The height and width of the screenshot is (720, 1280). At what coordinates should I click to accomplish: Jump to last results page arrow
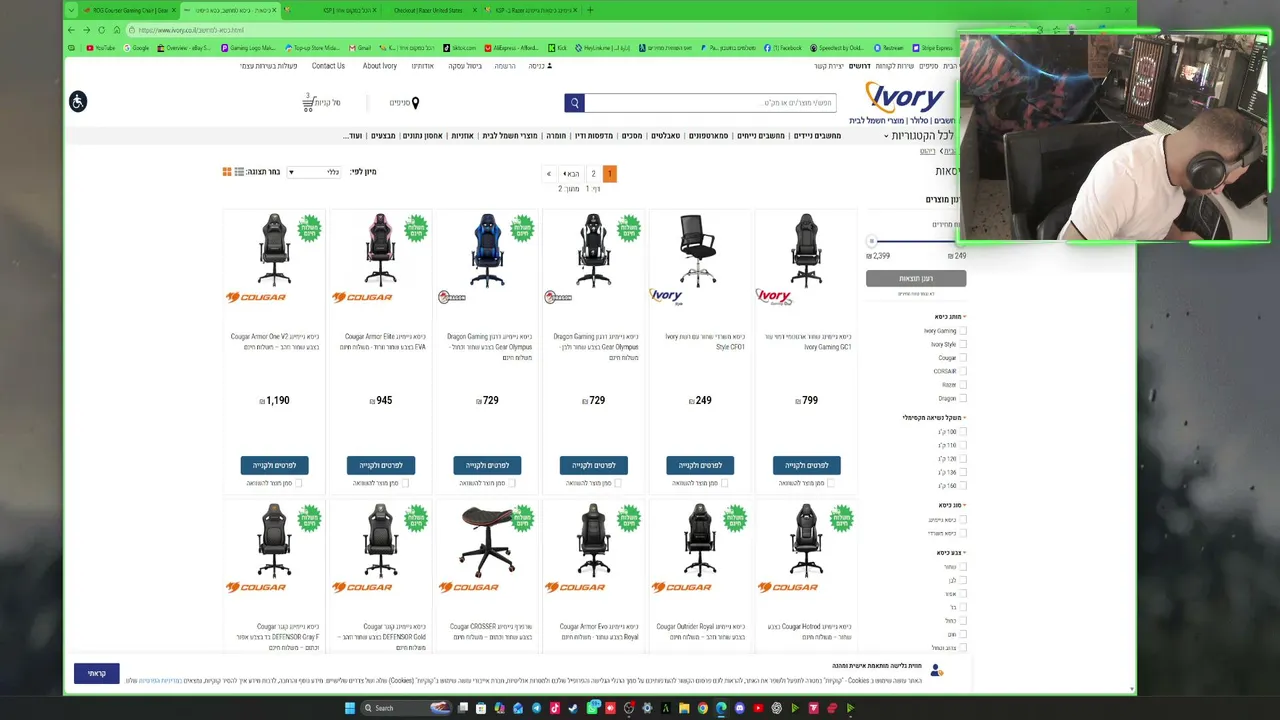[548, 174]
